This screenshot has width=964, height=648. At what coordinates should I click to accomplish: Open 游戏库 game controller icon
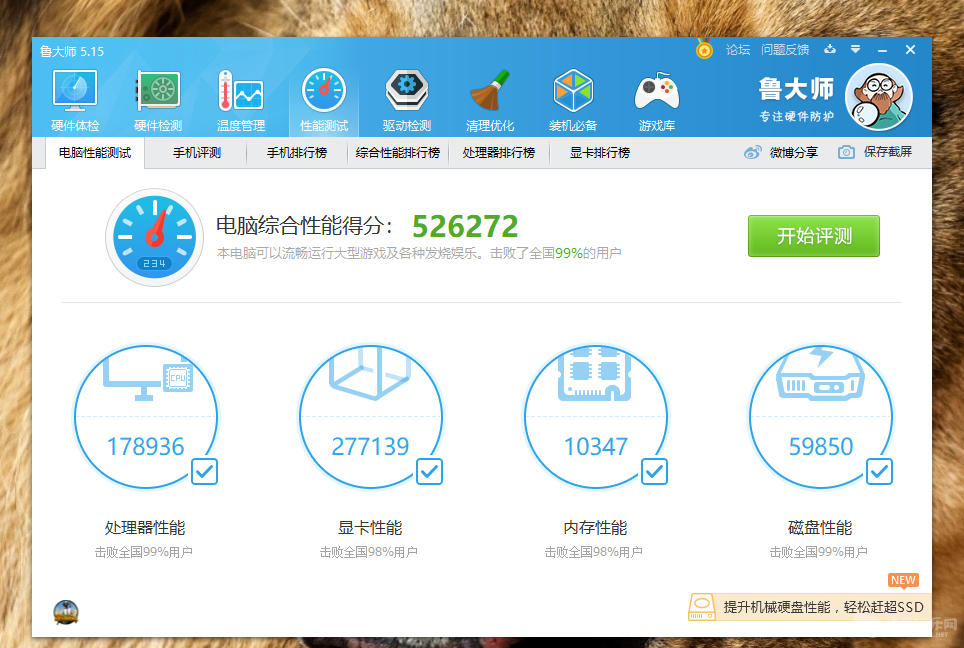point(657,100)
